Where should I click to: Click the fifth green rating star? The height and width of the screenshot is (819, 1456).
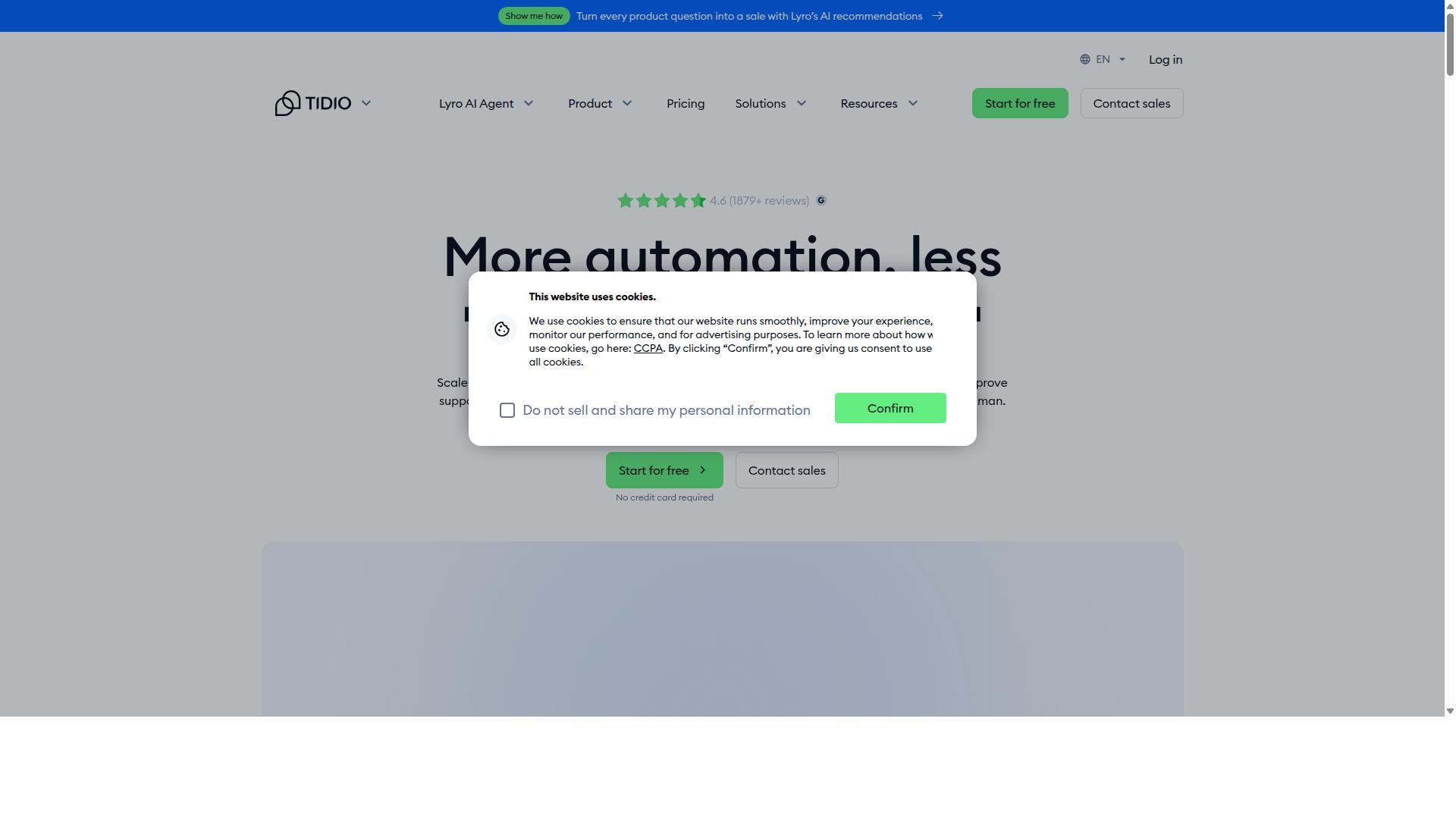click(698, 200)
